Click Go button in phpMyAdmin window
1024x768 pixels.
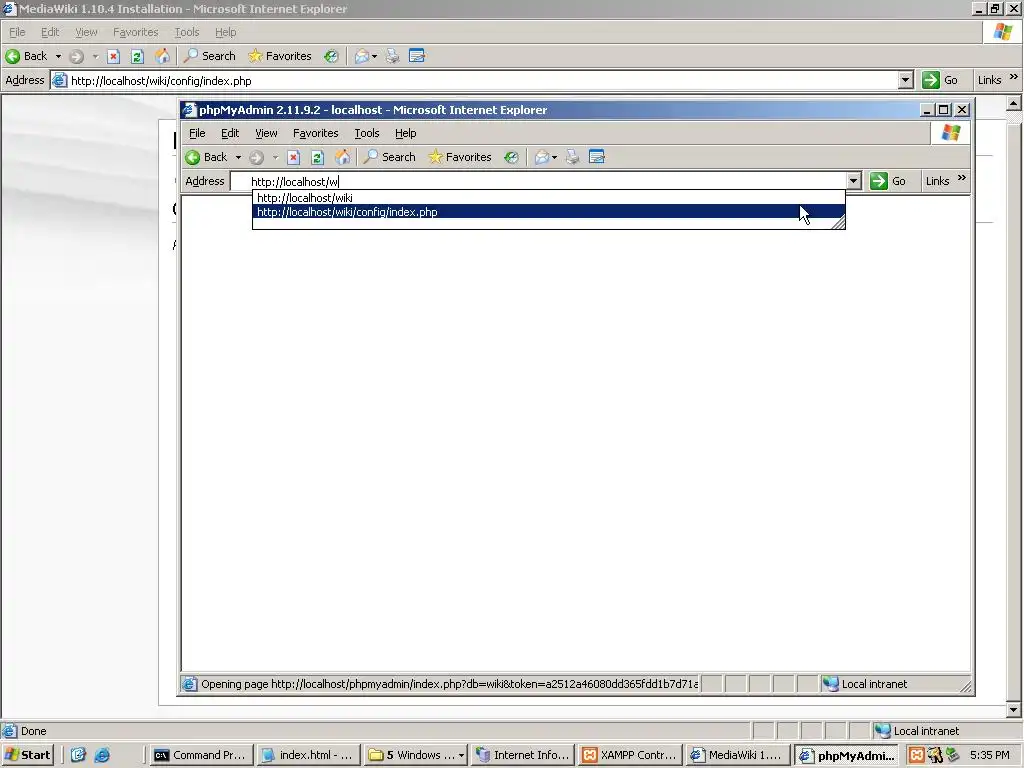[889, 181]
